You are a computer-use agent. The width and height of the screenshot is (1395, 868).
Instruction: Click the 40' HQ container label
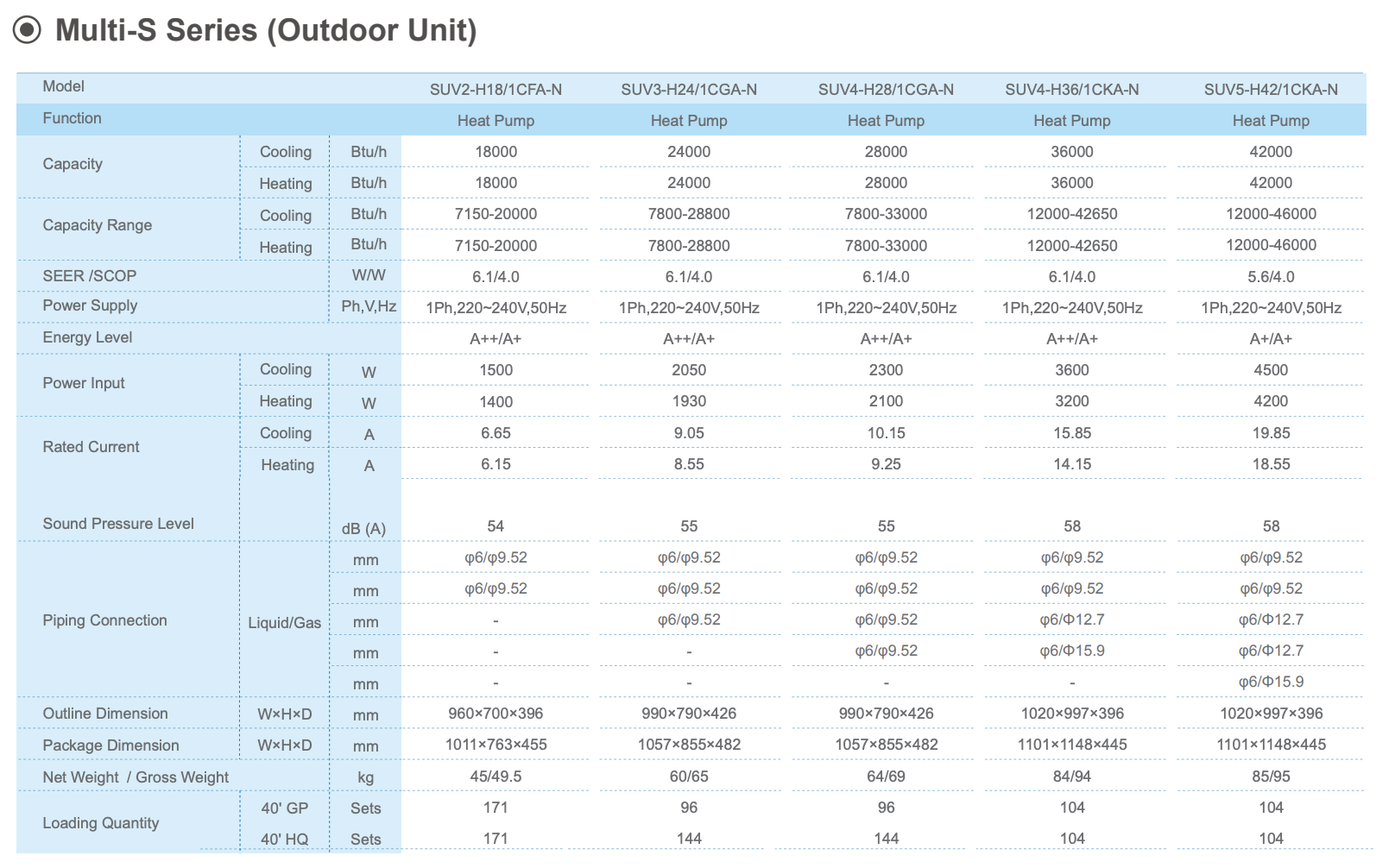284,840
